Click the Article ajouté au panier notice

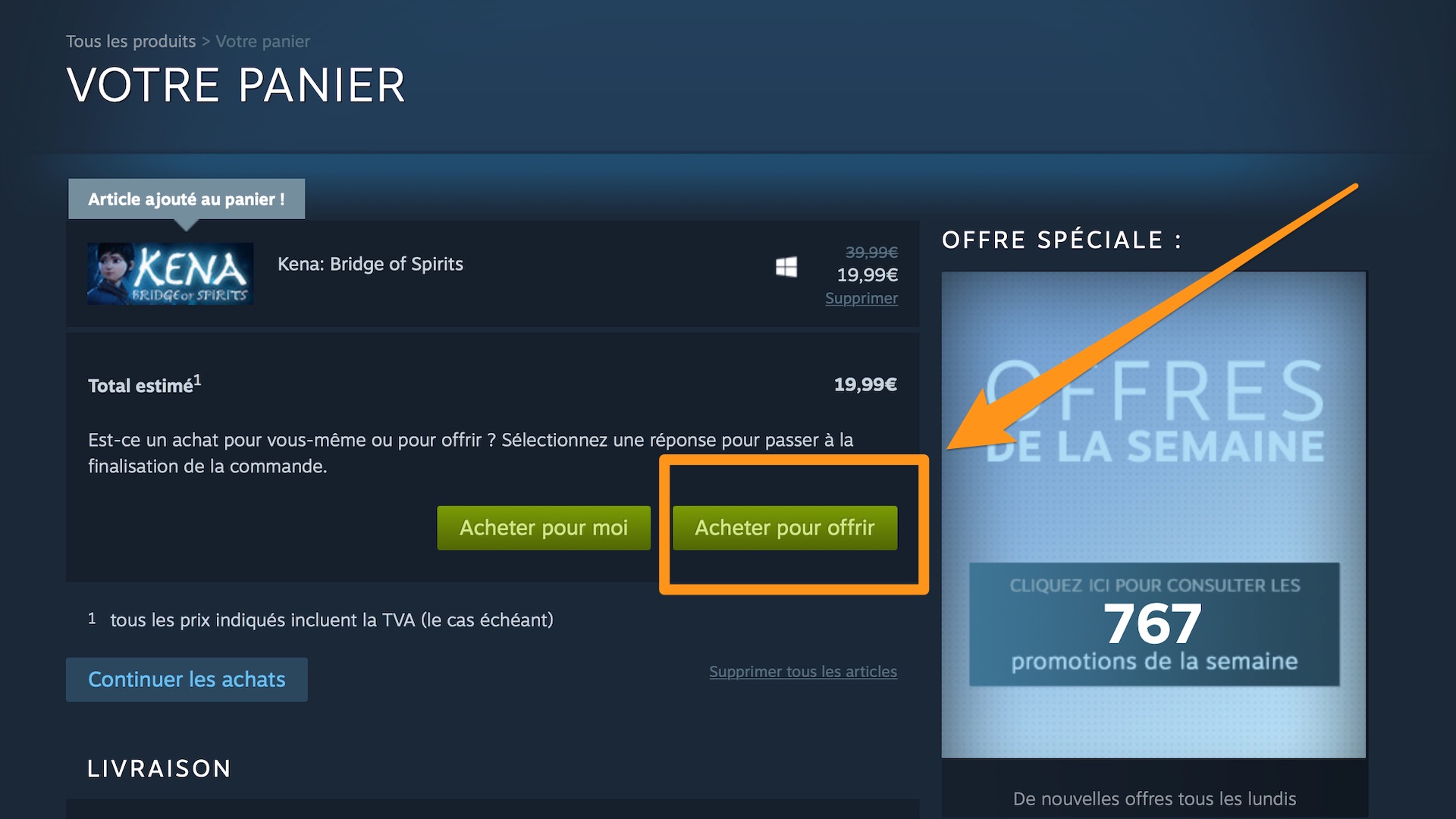click(187, 199)
